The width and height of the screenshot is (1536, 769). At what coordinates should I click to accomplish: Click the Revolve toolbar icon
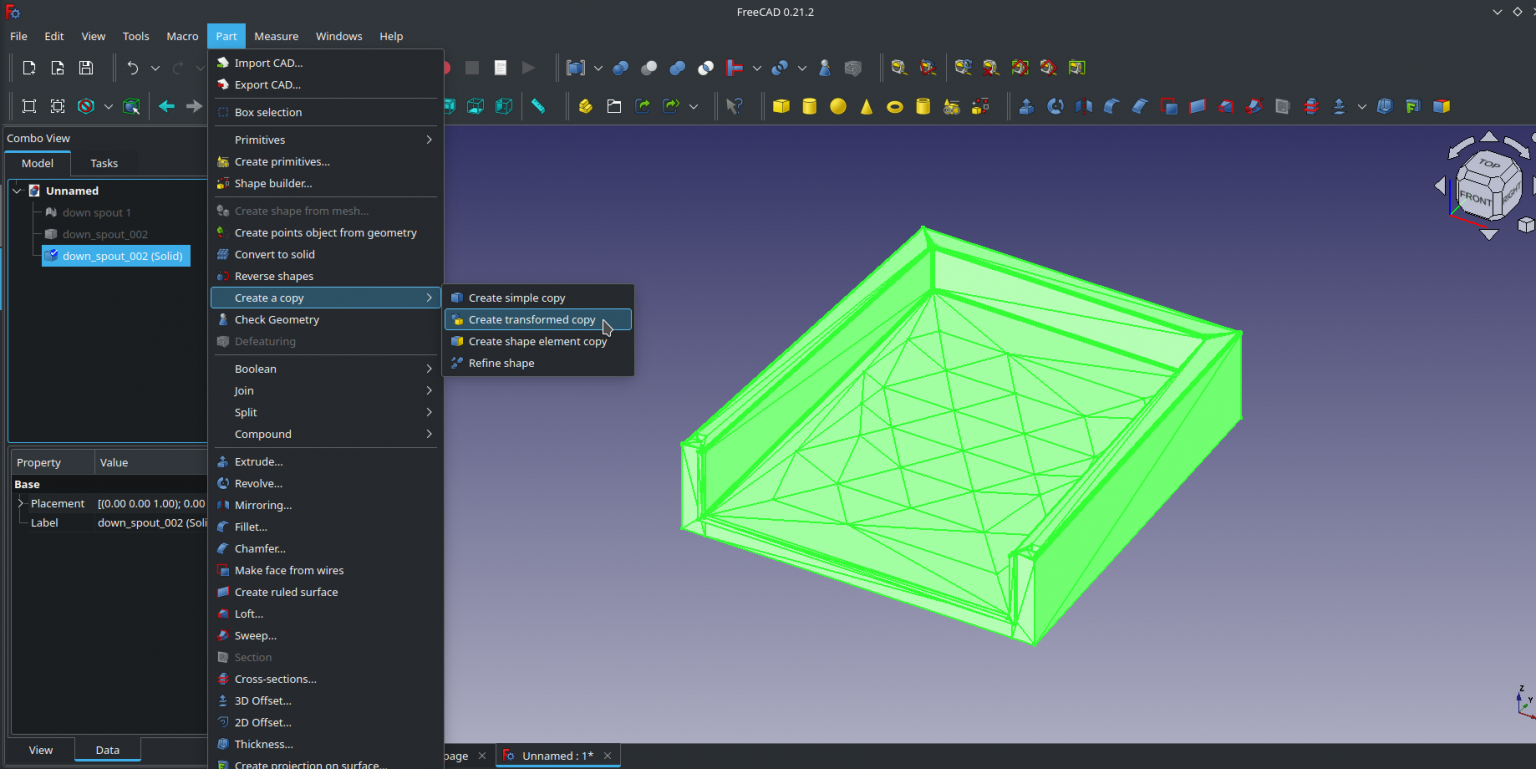coord(1055,106)
